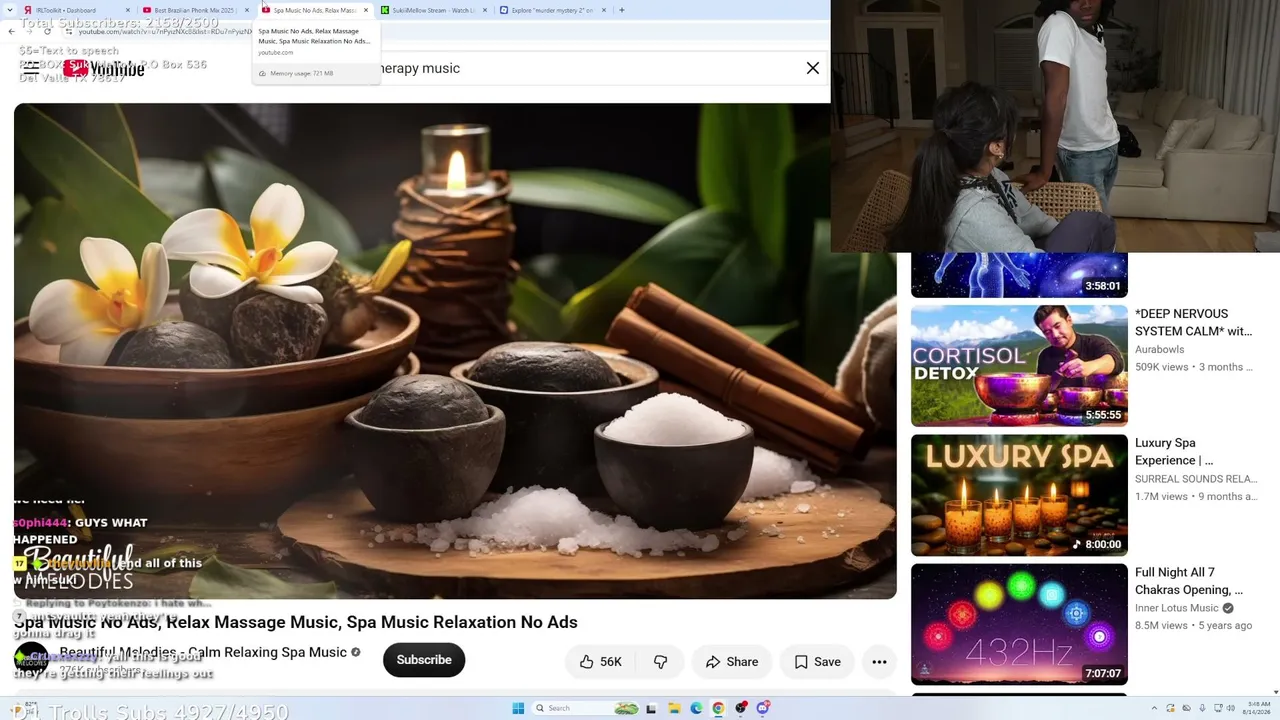
Task: Close the Brazilian Phonk Mix tab
Action: click(247, 10)
